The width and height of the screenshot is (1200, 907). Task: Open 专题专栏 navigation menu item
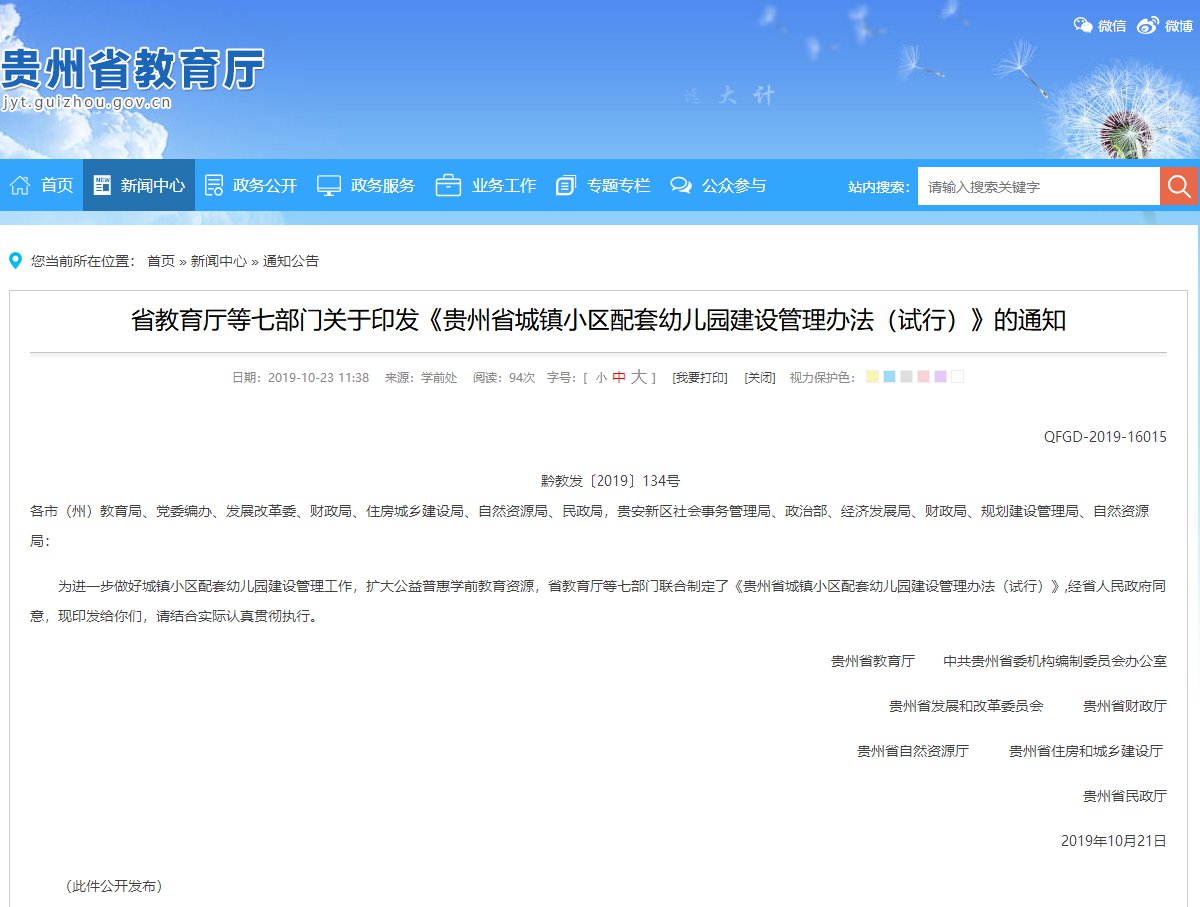tap(618, 185)
